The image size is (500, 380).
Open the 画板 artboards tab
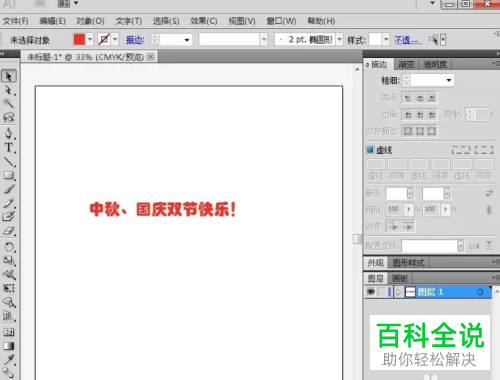(400, 278)
